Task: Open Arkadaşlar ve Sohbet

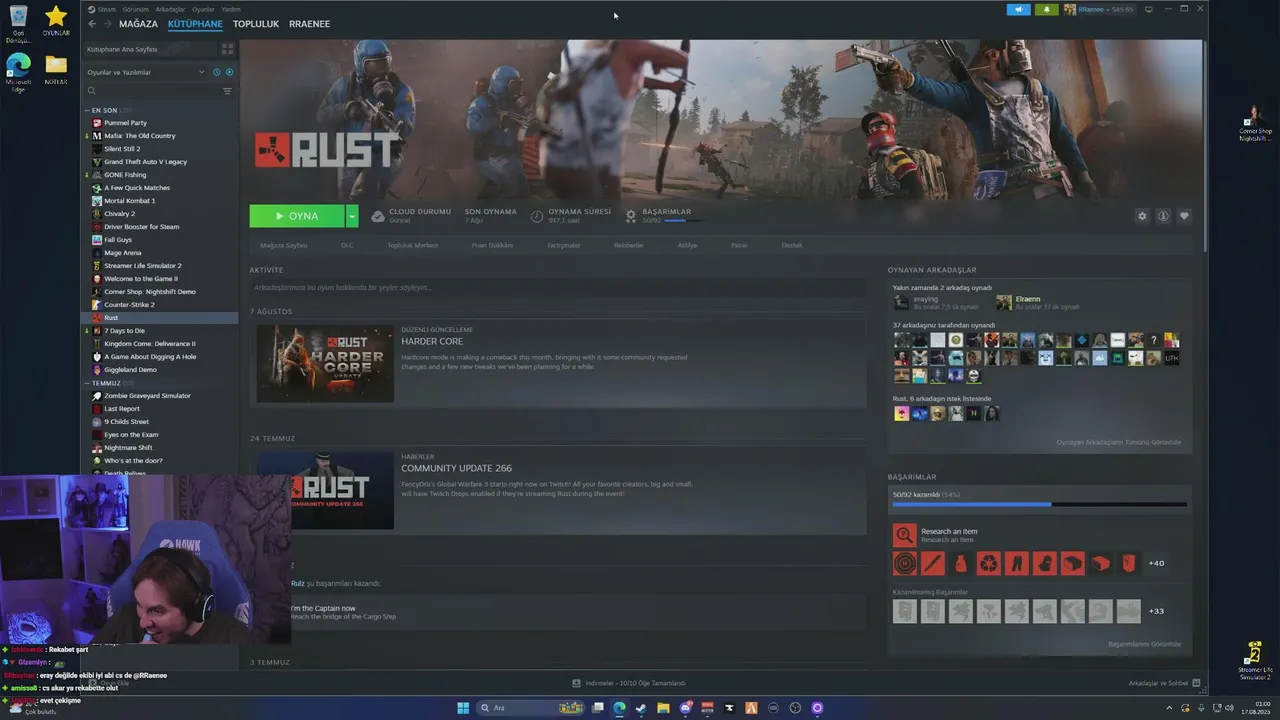Action: point(1164,683)
